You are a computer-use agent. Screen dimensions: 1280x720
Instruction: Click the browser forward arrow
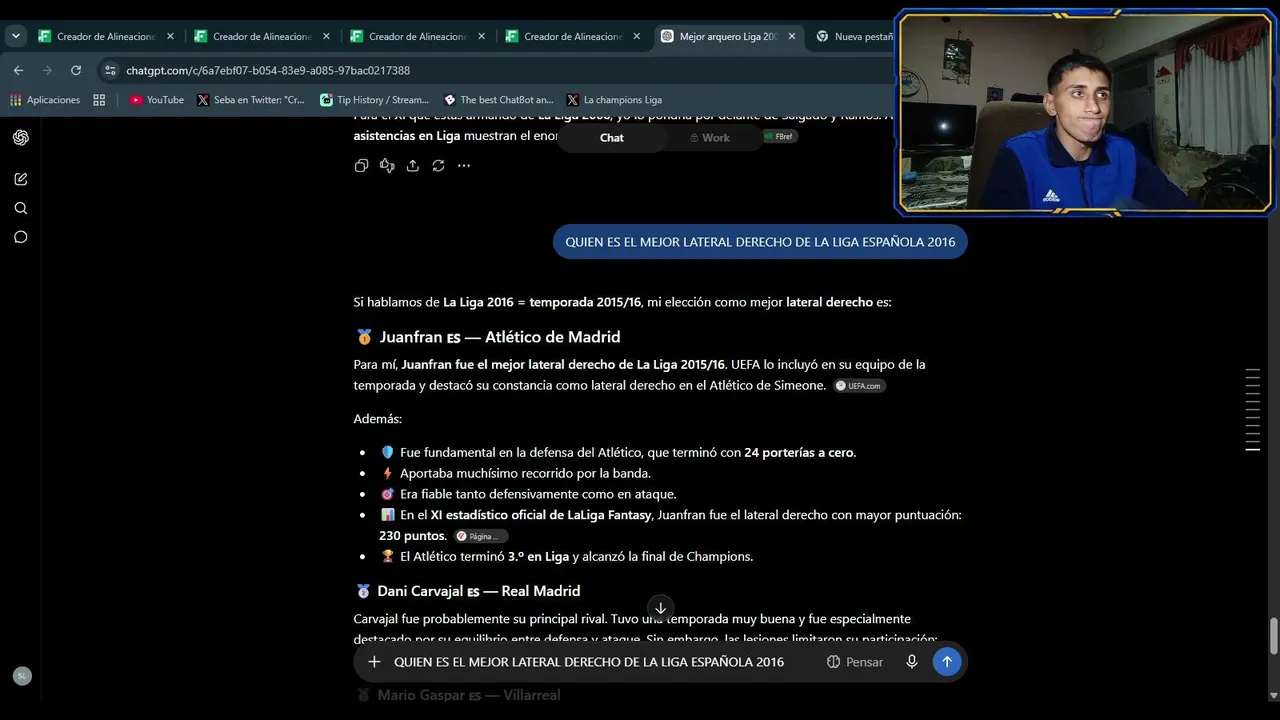47,70
